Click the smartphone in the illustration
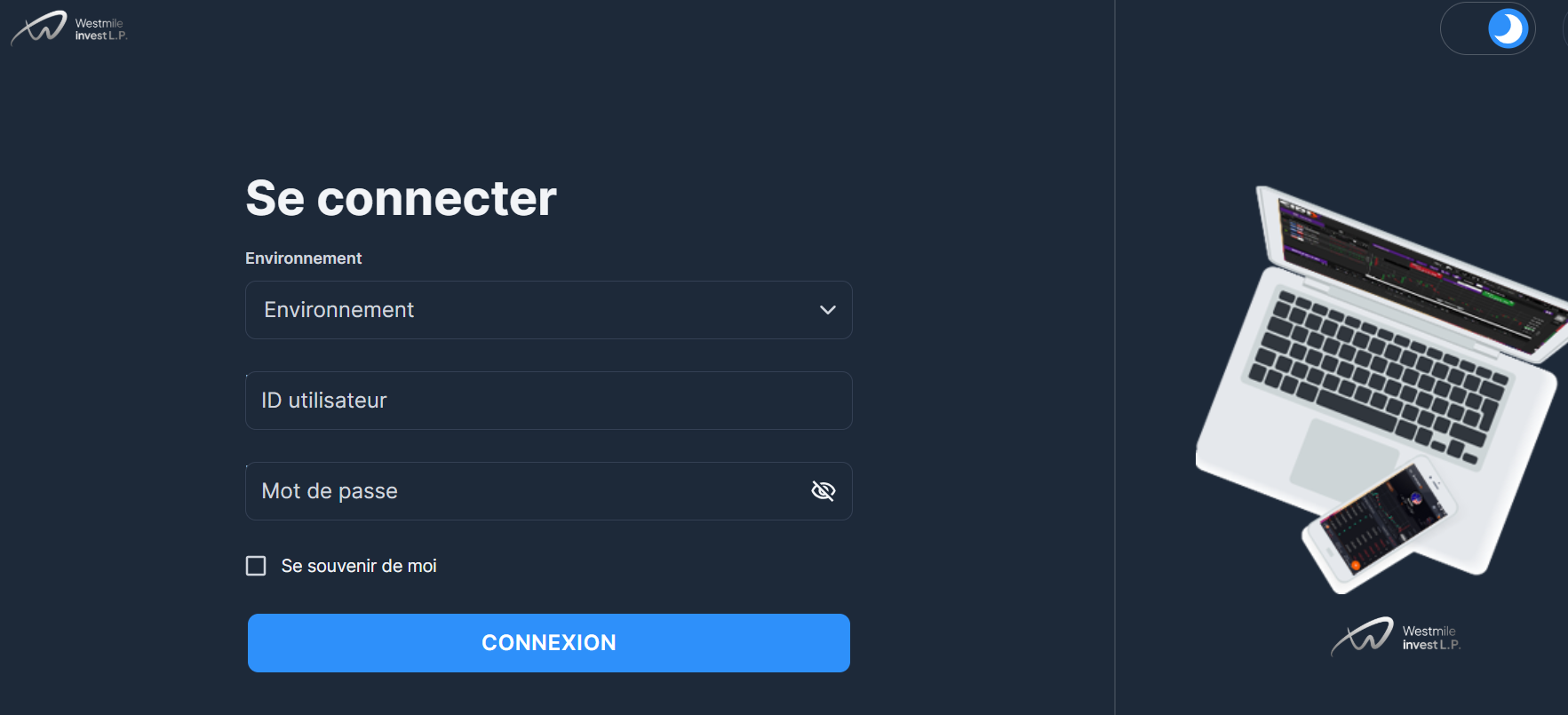The width and height of the screenshot is (1568, 715). pos(1377,524)
